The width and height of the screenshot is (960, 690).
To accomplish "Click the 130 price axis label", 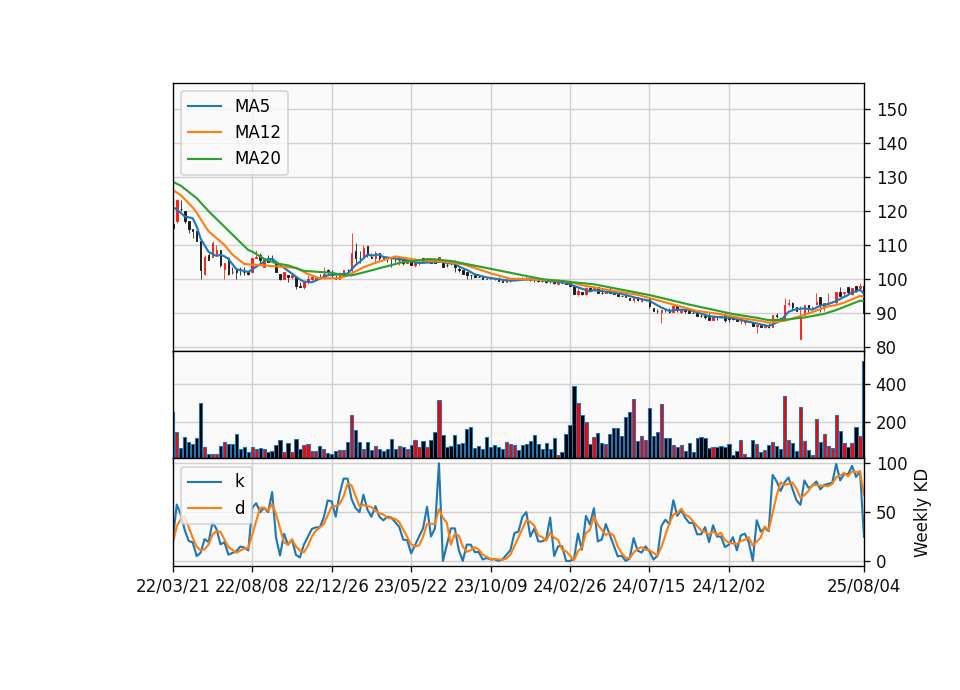I will pos(892,178).
